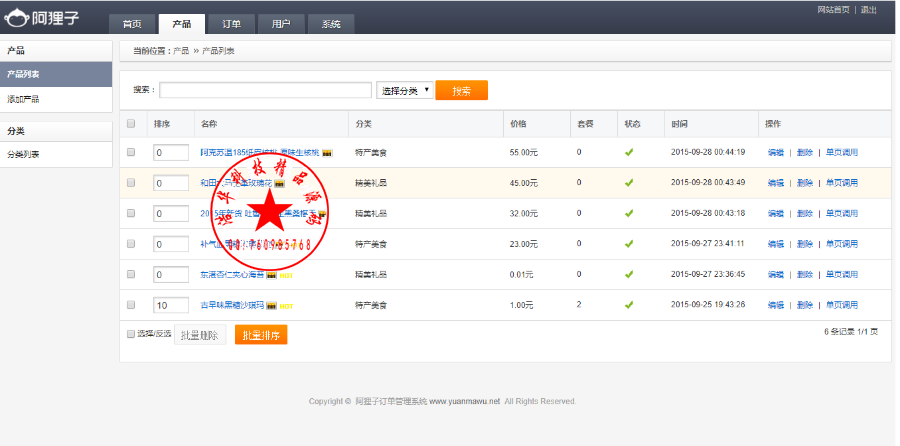
Task: Check the box for the 55.00元 product
Action: 131,152
